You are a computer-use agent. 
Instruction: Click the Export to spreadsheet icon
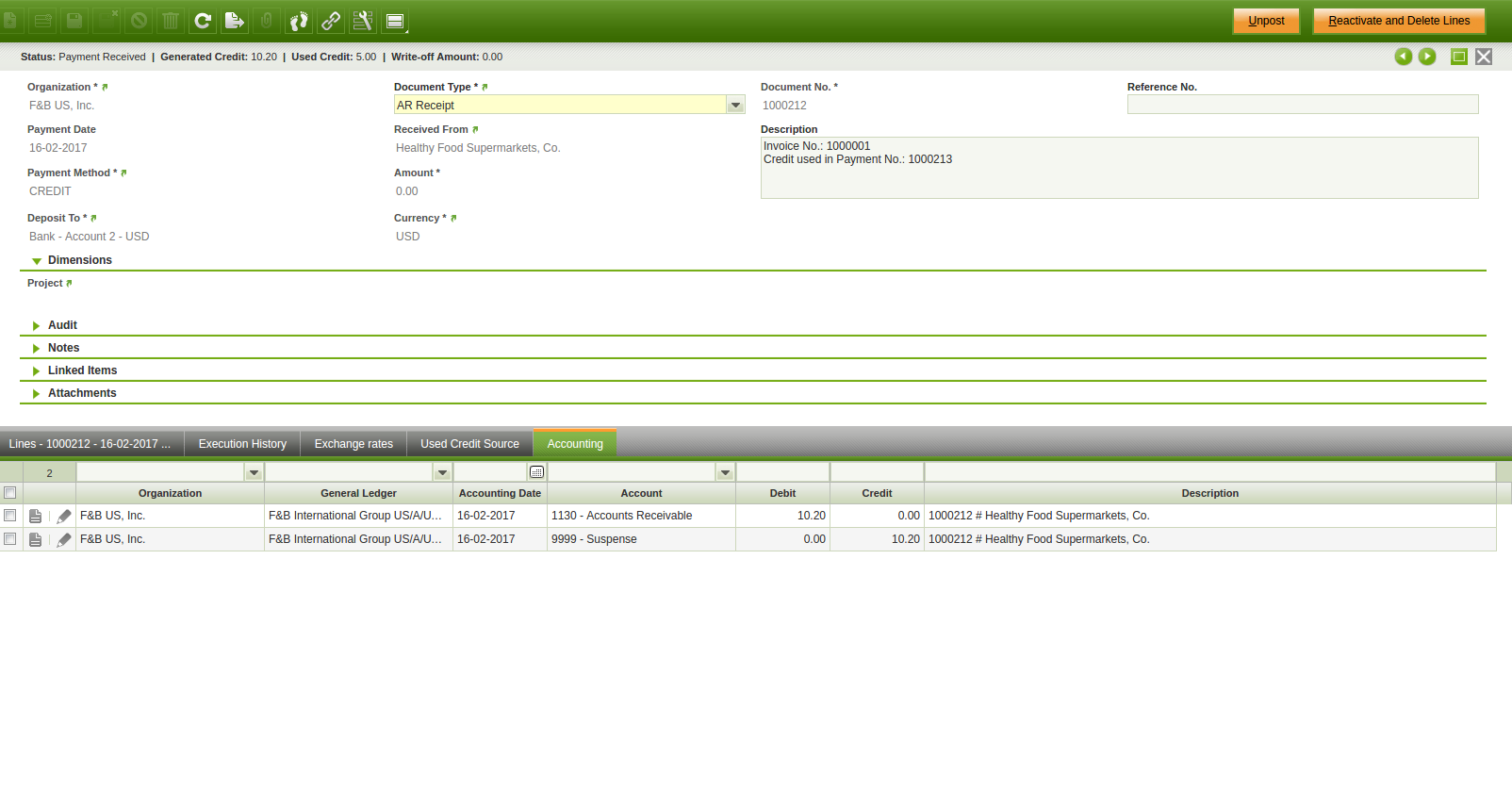[x=235, y=21]
